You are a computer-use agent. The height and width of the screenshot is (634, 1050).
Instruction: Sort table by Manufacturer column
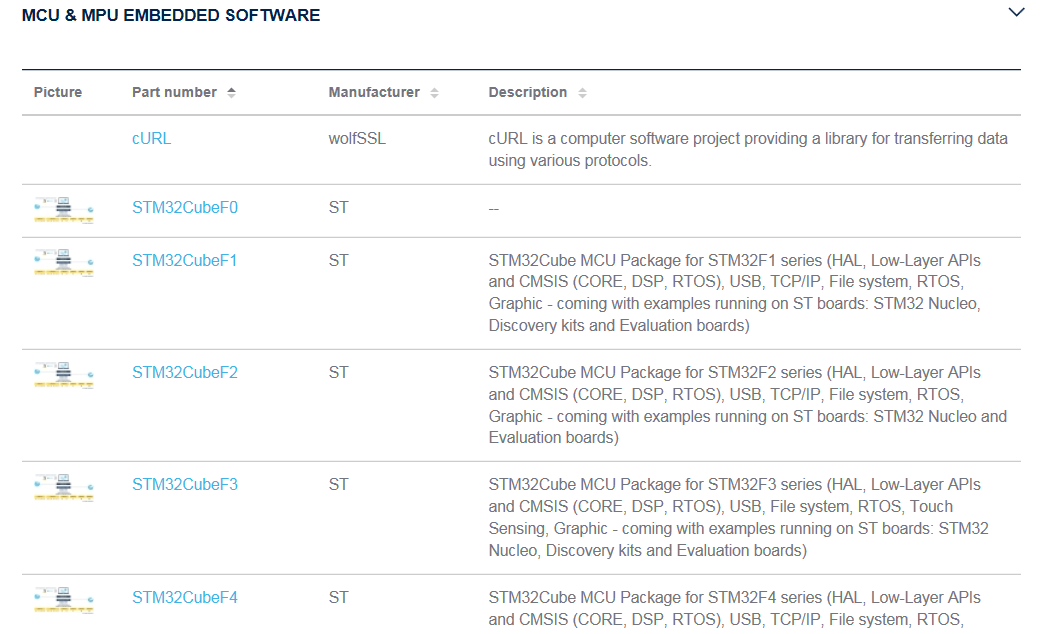point(435,93)
